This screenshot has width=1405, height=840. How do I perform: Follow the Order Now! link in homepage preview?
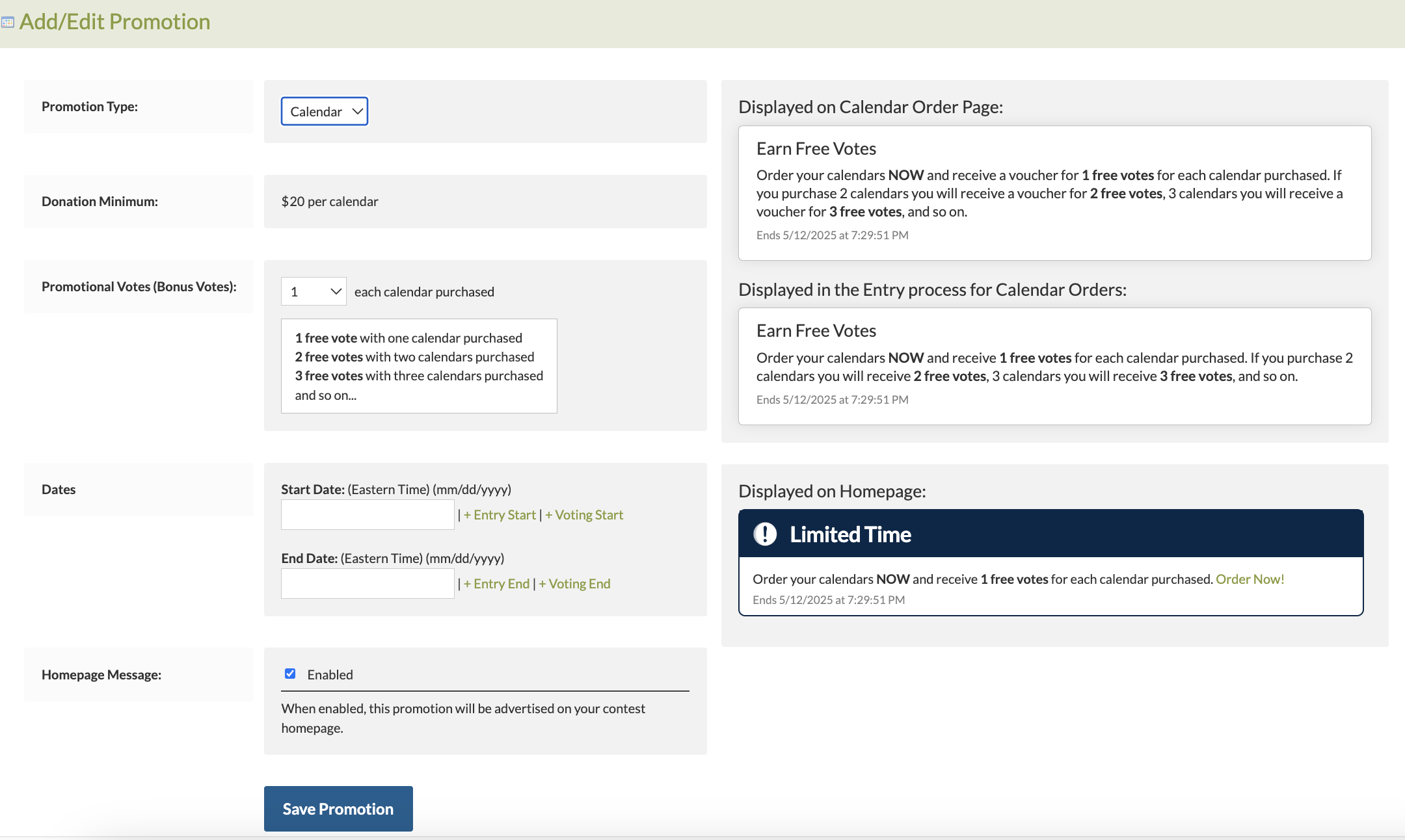click(x=1250, y=579)
